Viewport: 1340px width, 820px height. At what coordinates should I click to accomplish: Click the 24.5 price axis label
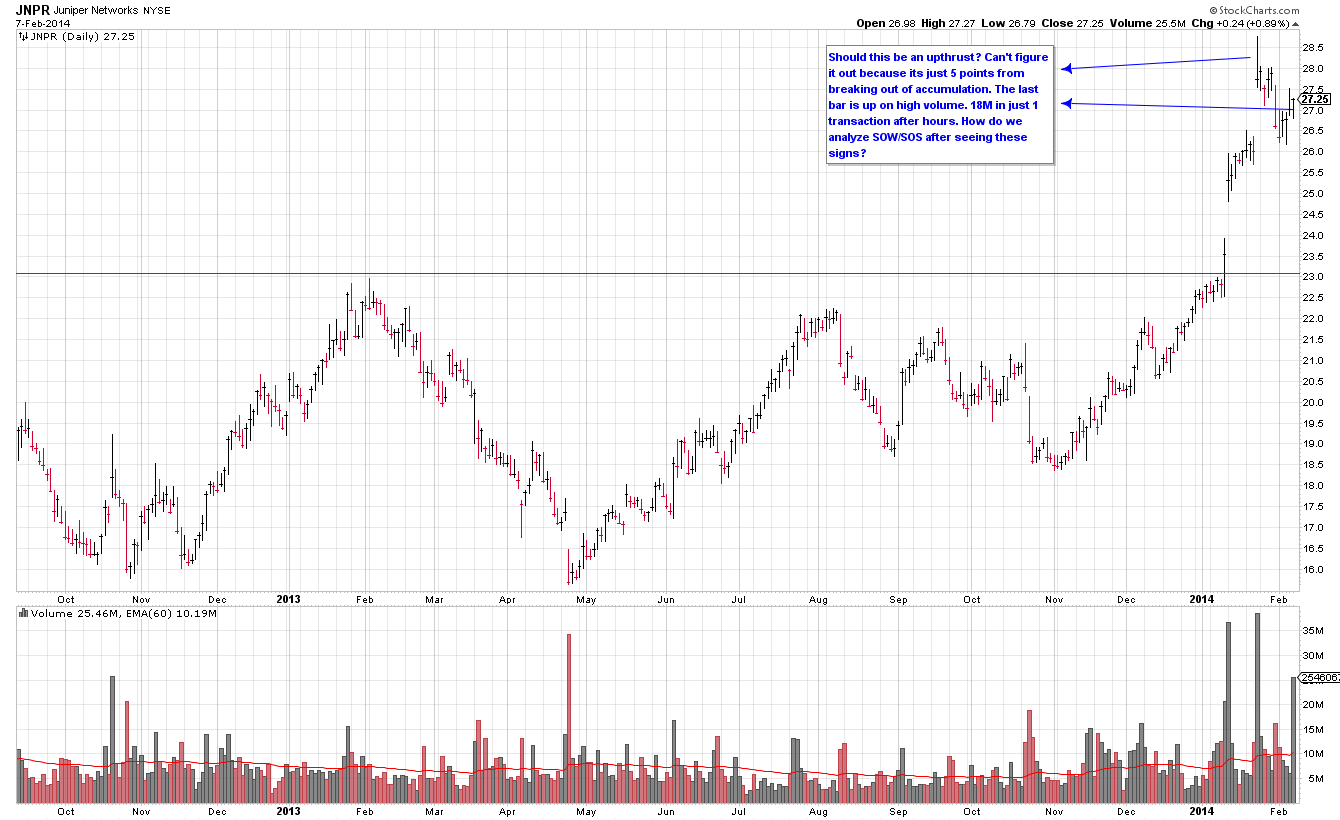point(1315,215)
